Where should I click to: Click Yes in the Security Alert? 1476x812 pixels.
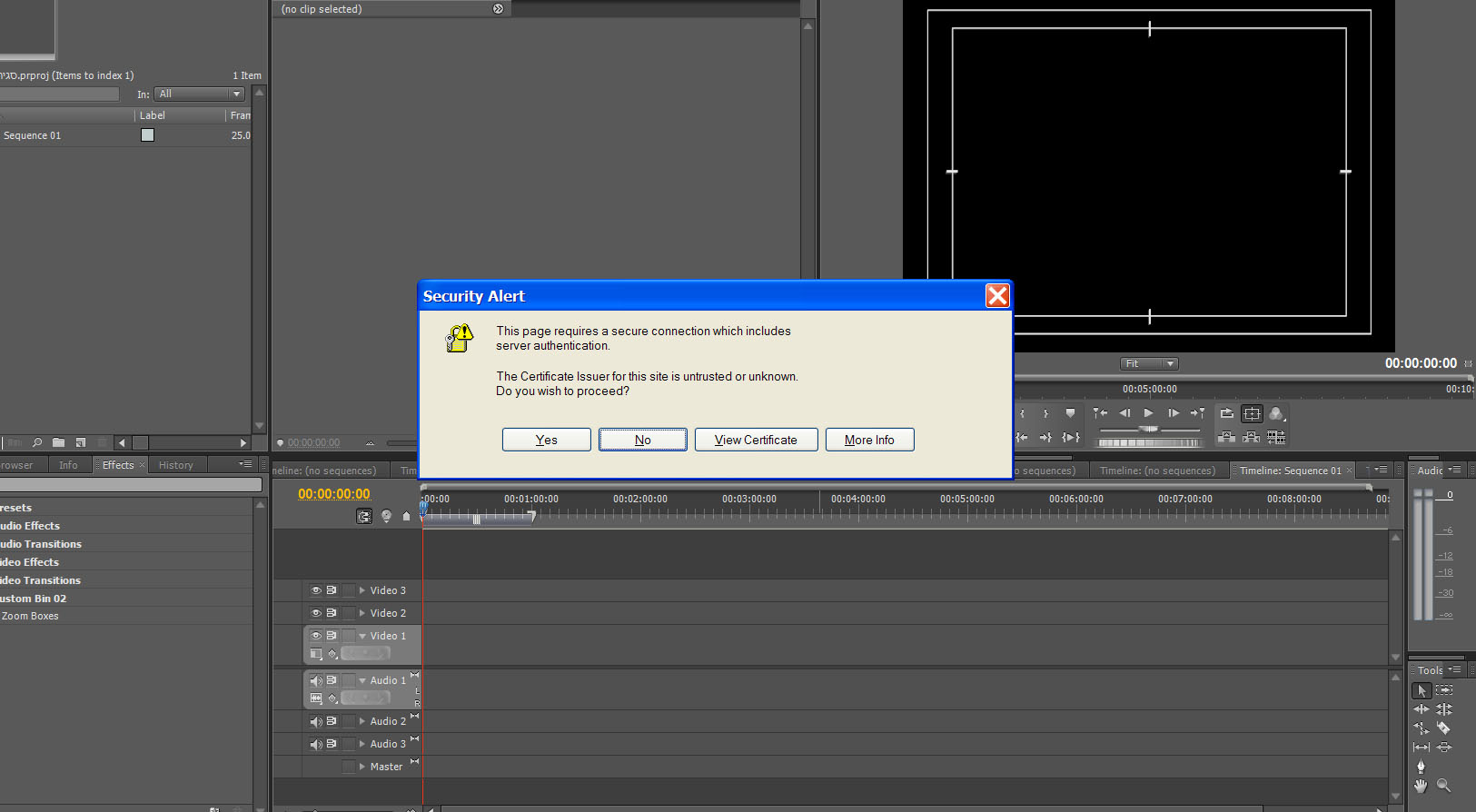point(546,440)
